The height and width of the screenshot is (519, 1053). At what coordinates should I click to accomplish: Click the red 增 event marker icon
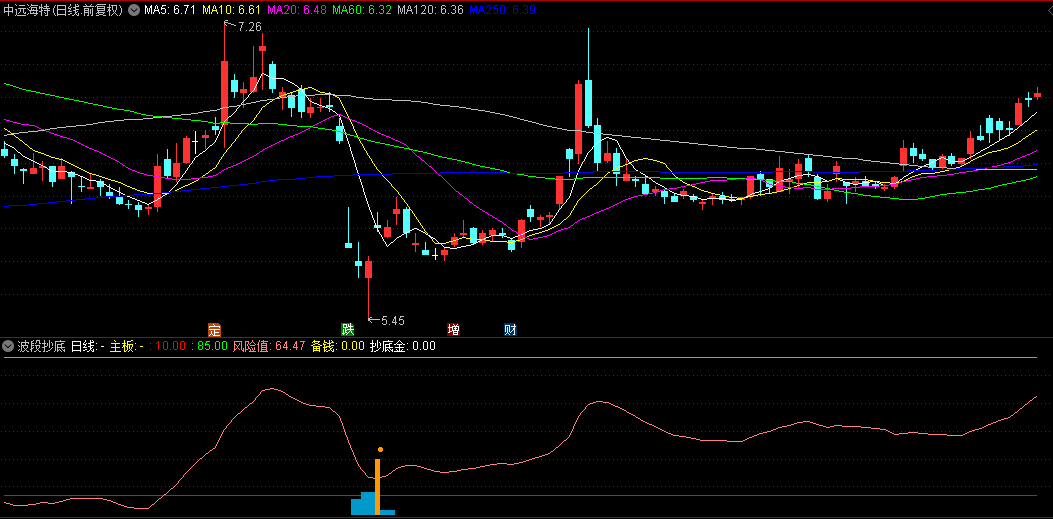tap(454, 330)
